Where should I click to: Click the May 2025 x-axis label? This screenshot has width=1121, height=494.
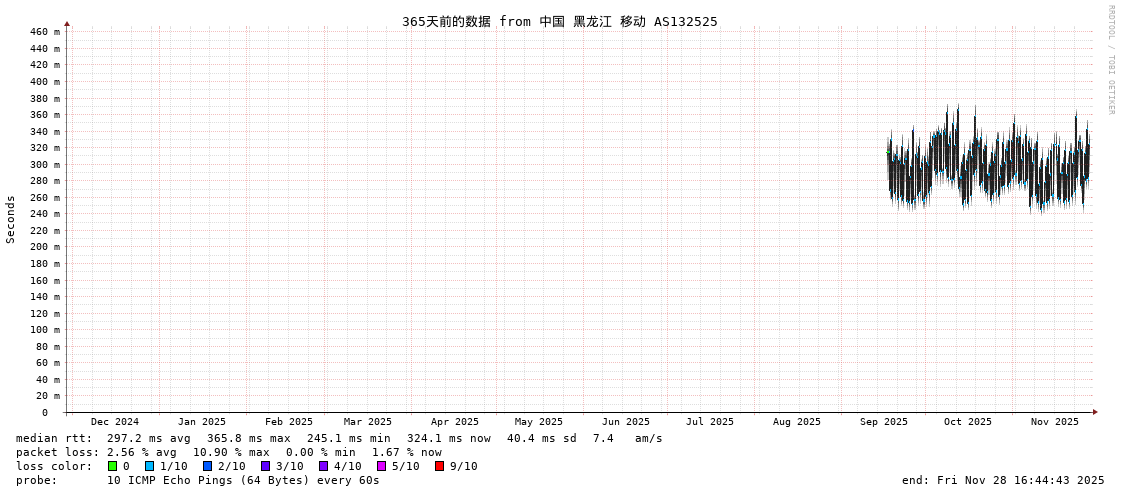(538, 422)
